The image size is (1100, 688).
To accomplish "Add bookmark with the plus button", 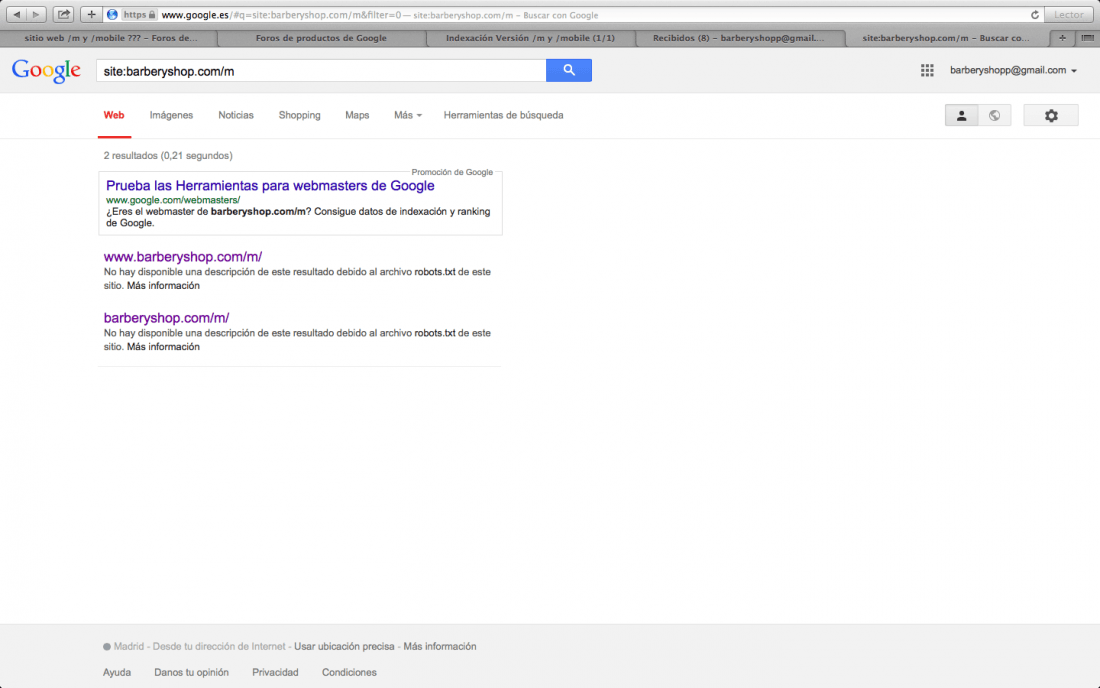I will click(91, 14).
